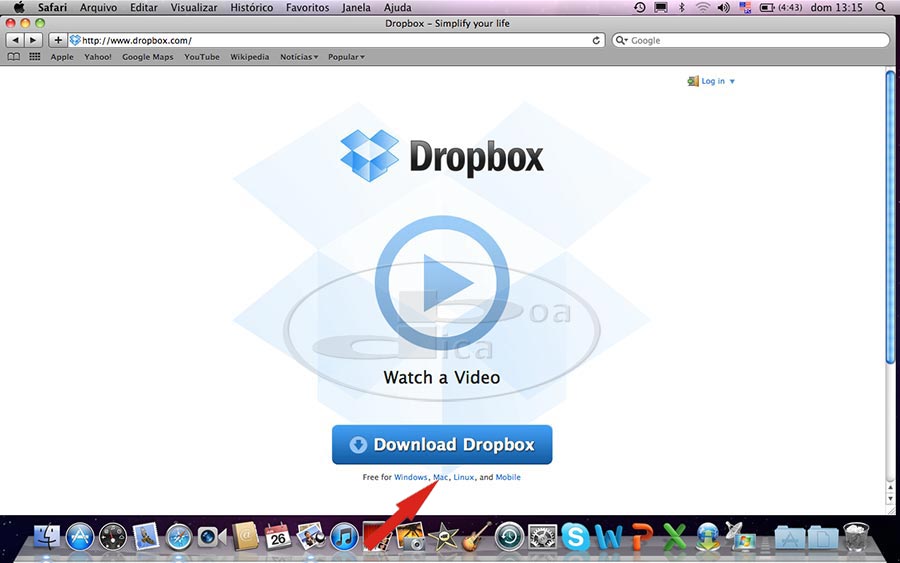This screenshot has width=900, height=563.
Task: Open Microsoft Word in the Dock
Action: pos(608,538)
